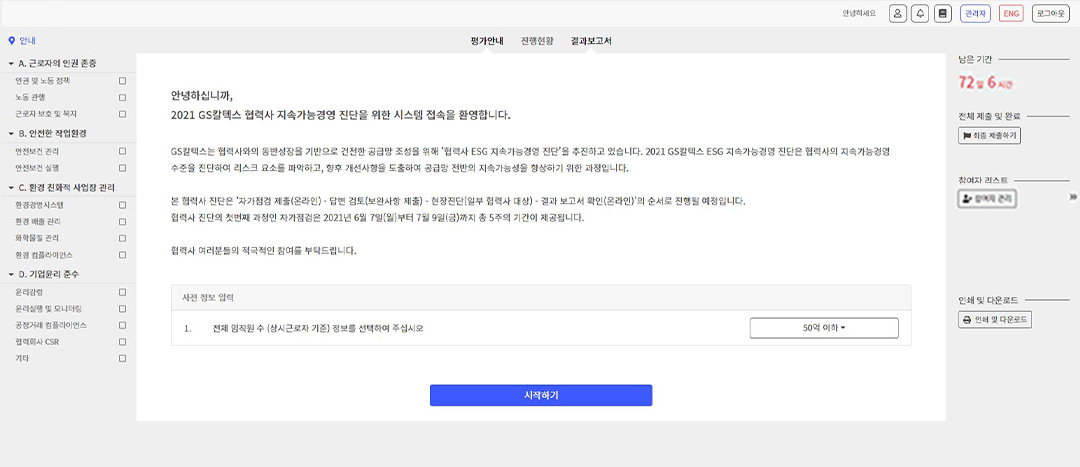
Task: Open the notifications bell icon
Action: click(920, 14)
